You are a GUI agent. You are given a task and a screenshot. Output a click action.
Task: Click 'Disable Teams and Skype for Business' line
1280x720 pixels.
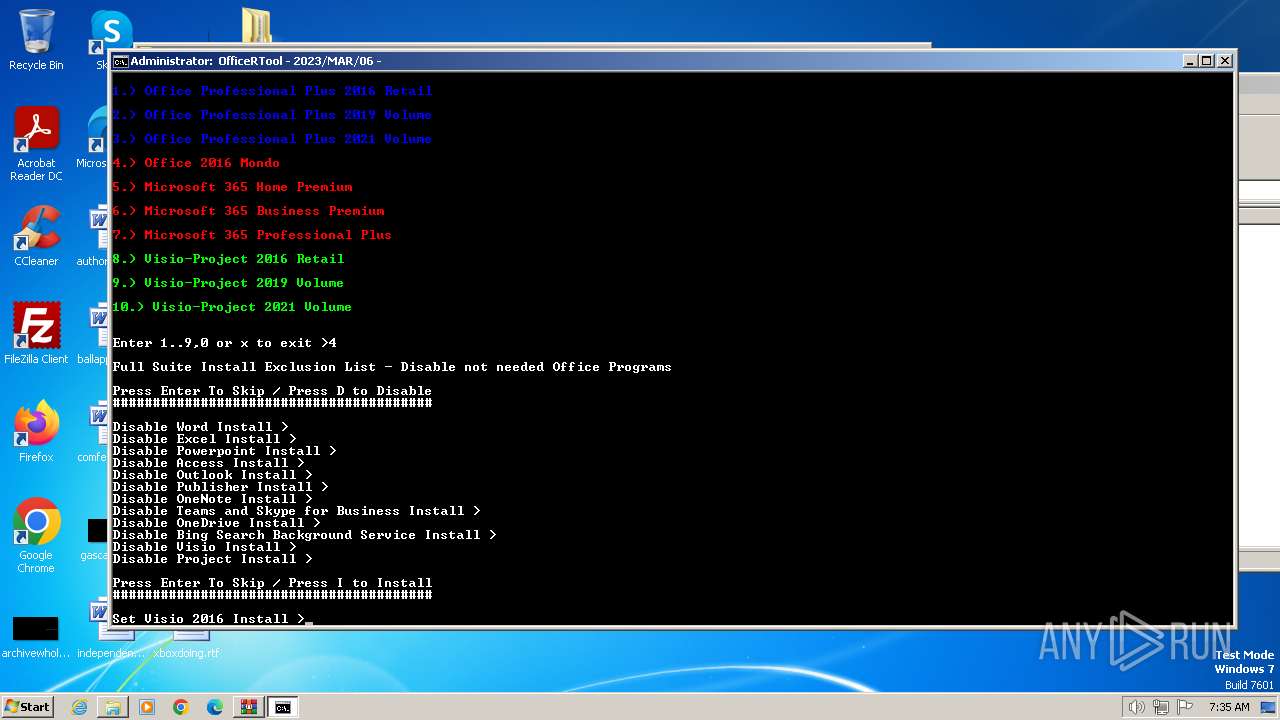(296, 511)
